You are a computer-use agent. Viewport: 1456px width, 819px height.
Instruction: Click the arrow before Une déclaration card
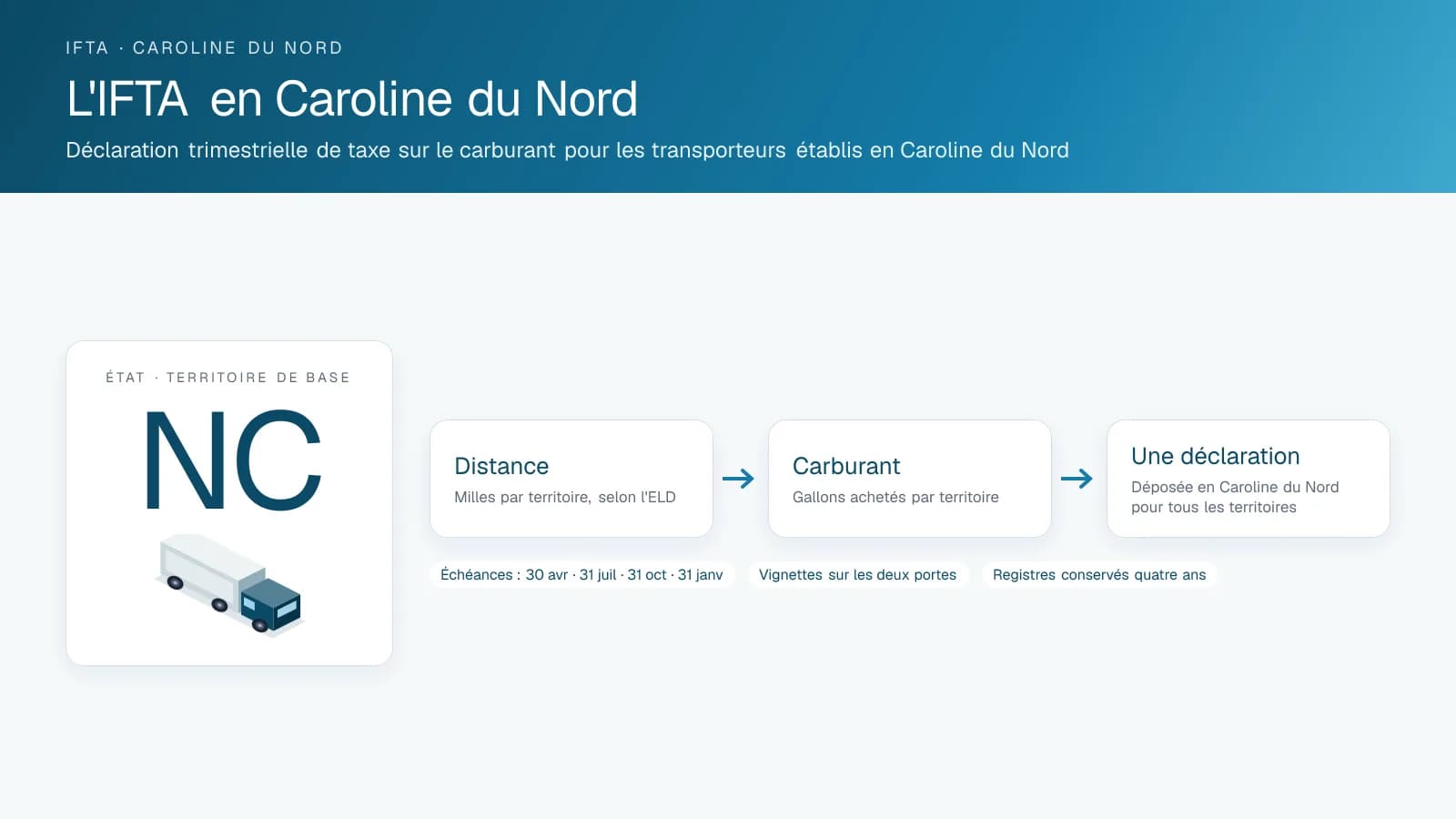tap(1077, 479)
